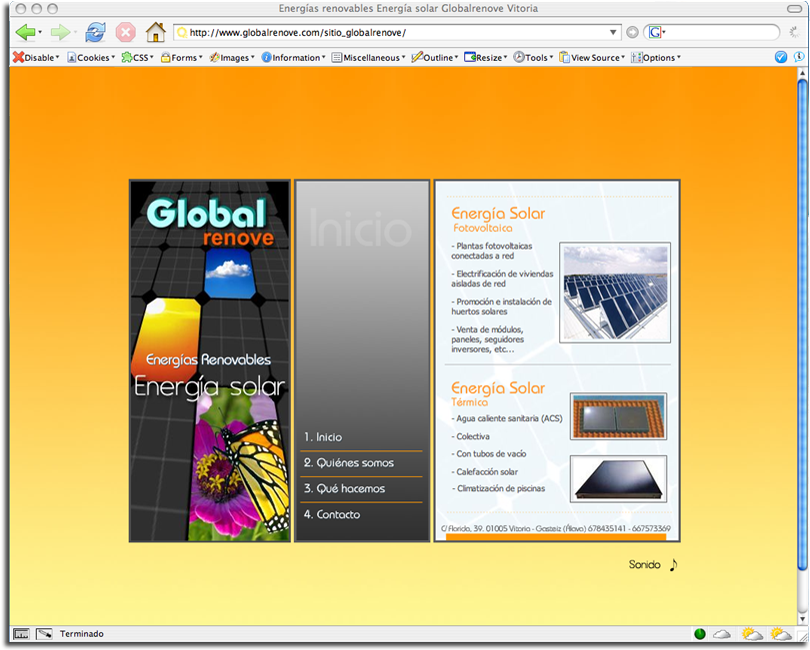Click the last sun-and-cloud weather icon
Viewport: 810px width, 650px height.
click(781, 634)
